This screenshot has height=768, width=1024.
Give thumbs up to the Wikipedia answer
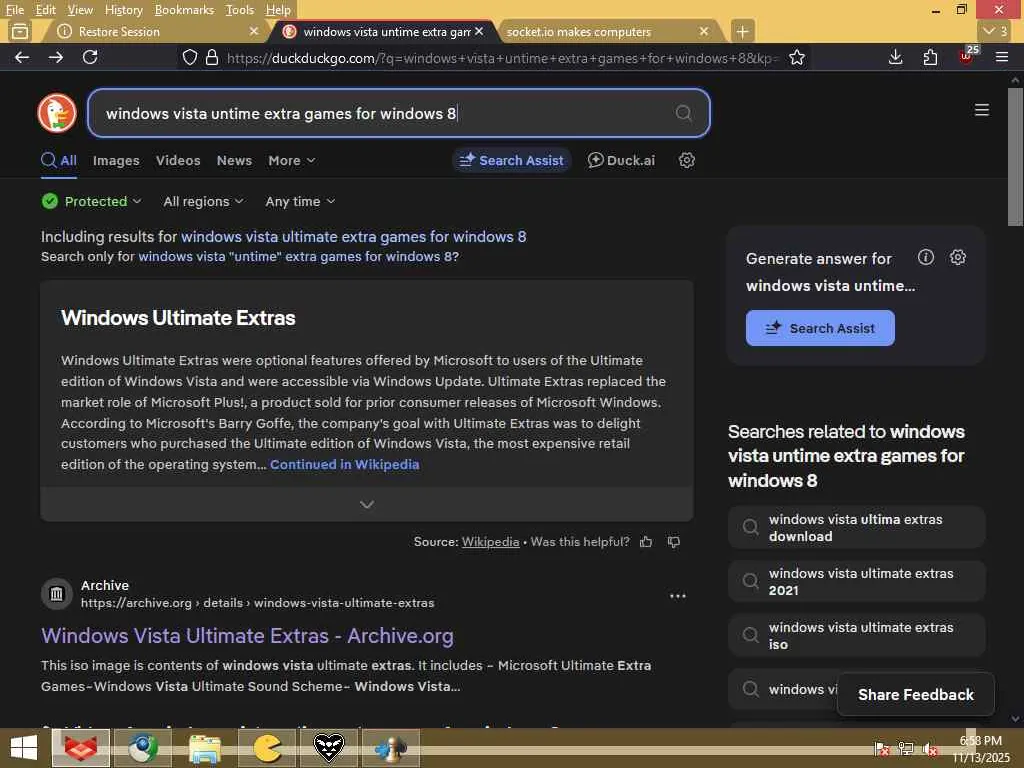tap(646, 541)
